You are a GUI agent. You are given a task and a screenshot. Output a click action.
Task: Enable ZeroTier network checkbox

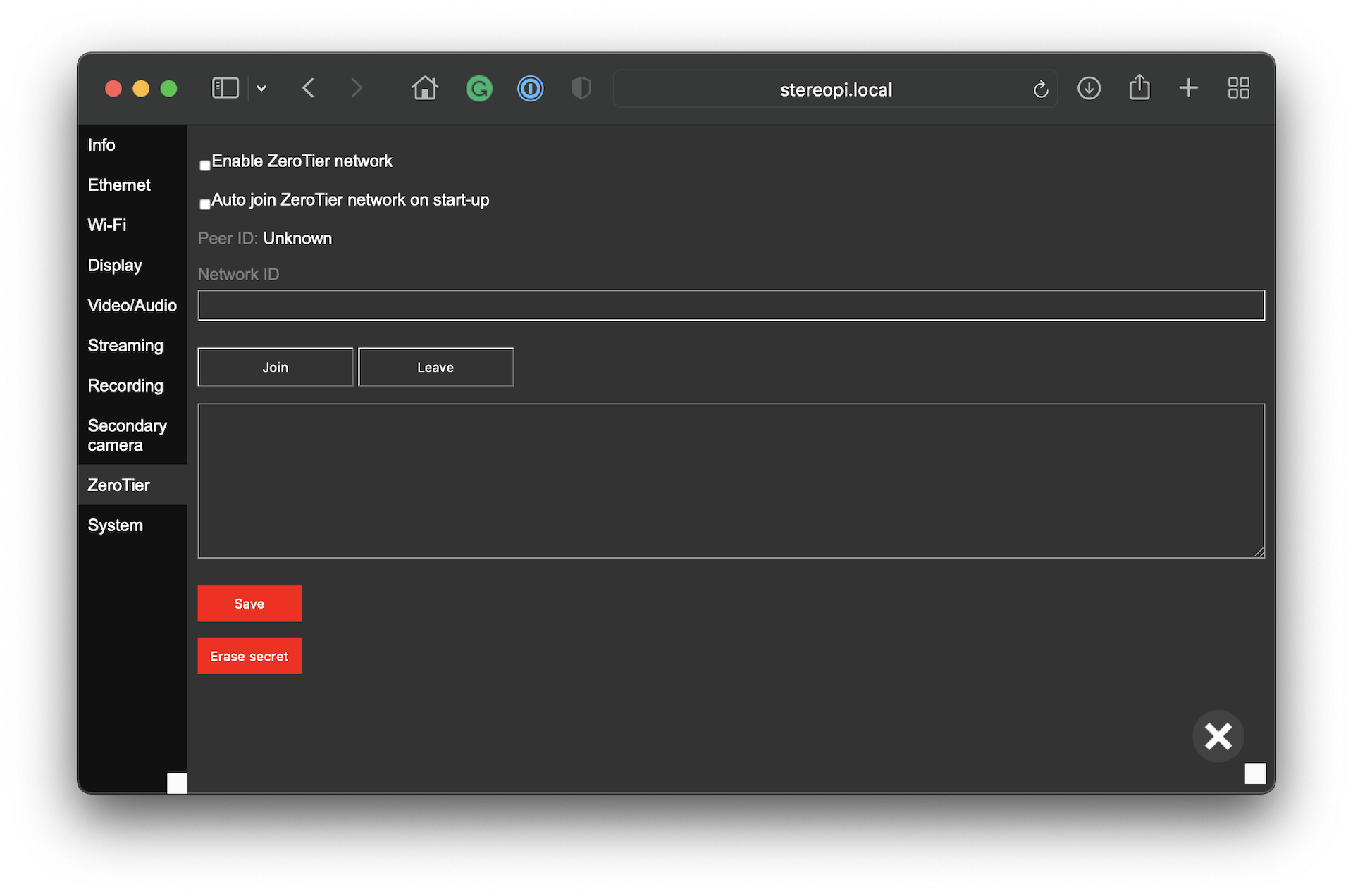(x=205, y=166)
